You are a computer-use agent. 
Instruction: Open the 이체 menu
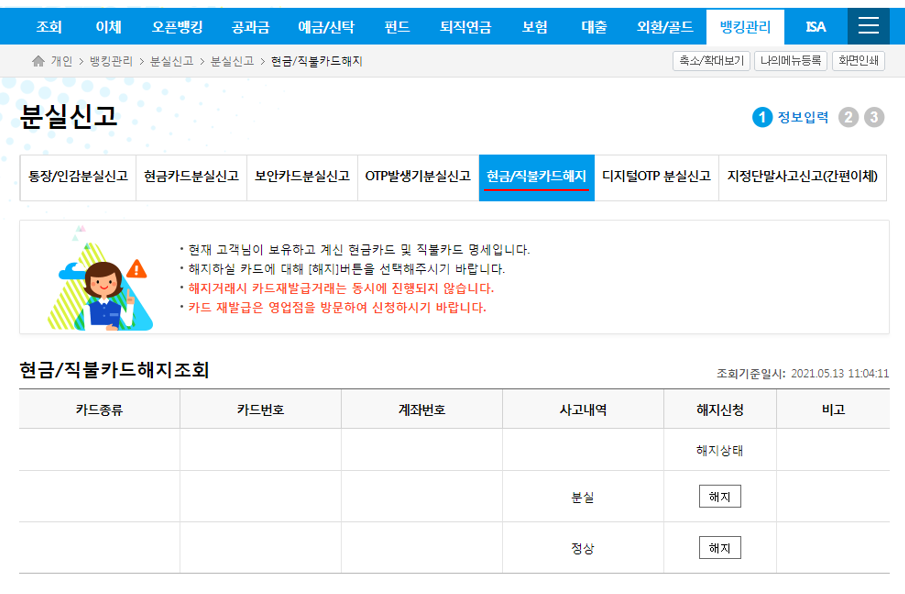click(x=109, y=27)
